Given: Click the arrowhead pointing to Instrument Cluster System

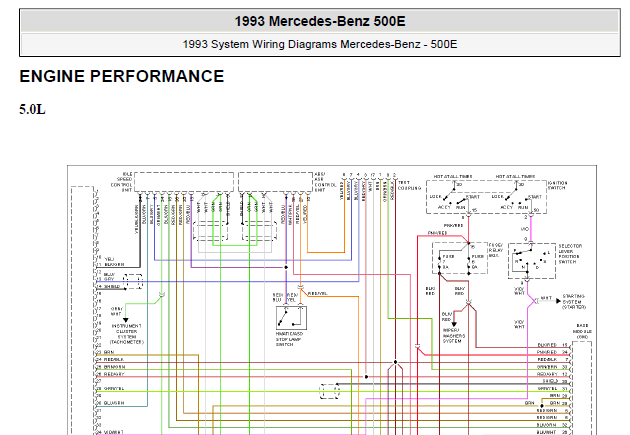Looking at the screenshot, I should 126,320.
